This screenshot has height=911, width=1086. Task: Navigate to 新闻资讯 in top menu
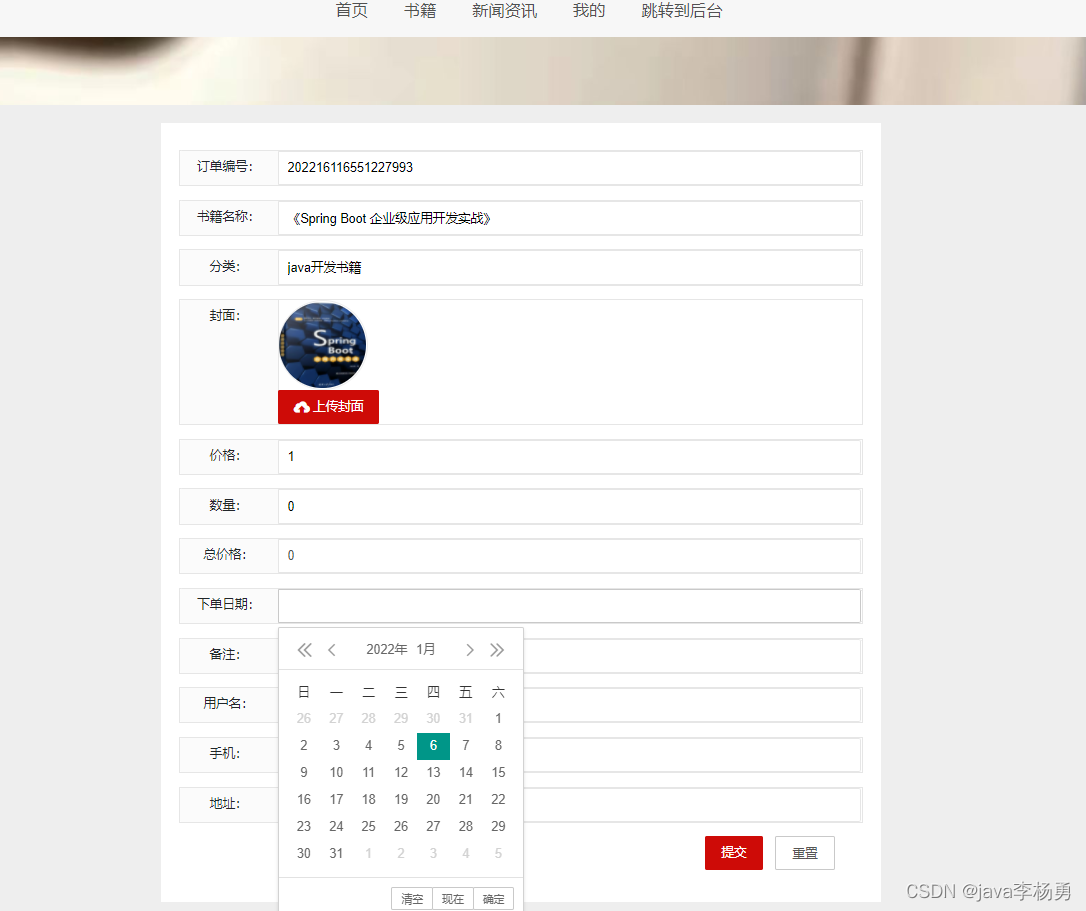(504, 11)
